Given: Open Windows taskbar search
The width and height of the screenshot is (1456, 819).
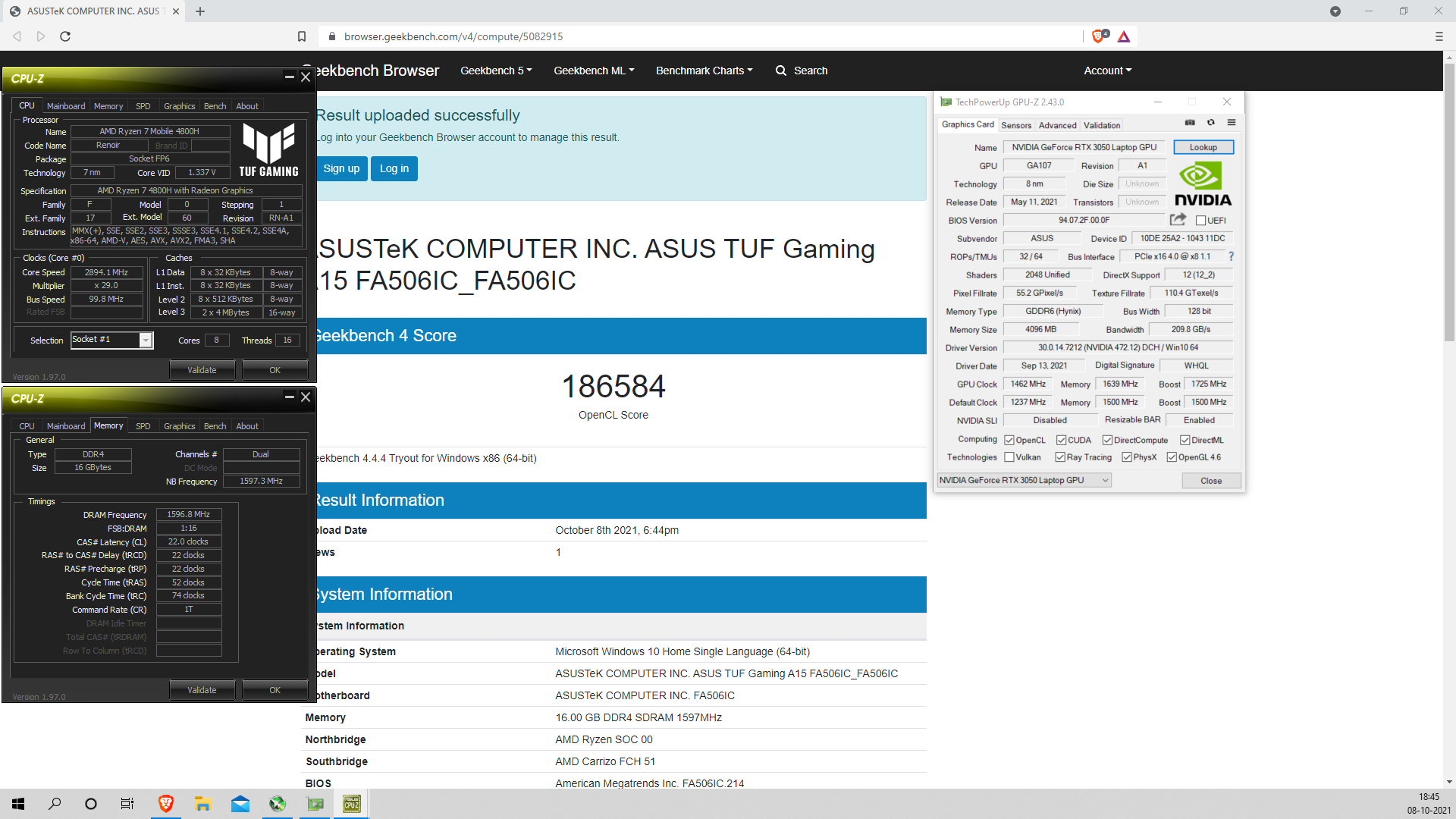Looking at the screenshot, I should click(x=55, y=804).
